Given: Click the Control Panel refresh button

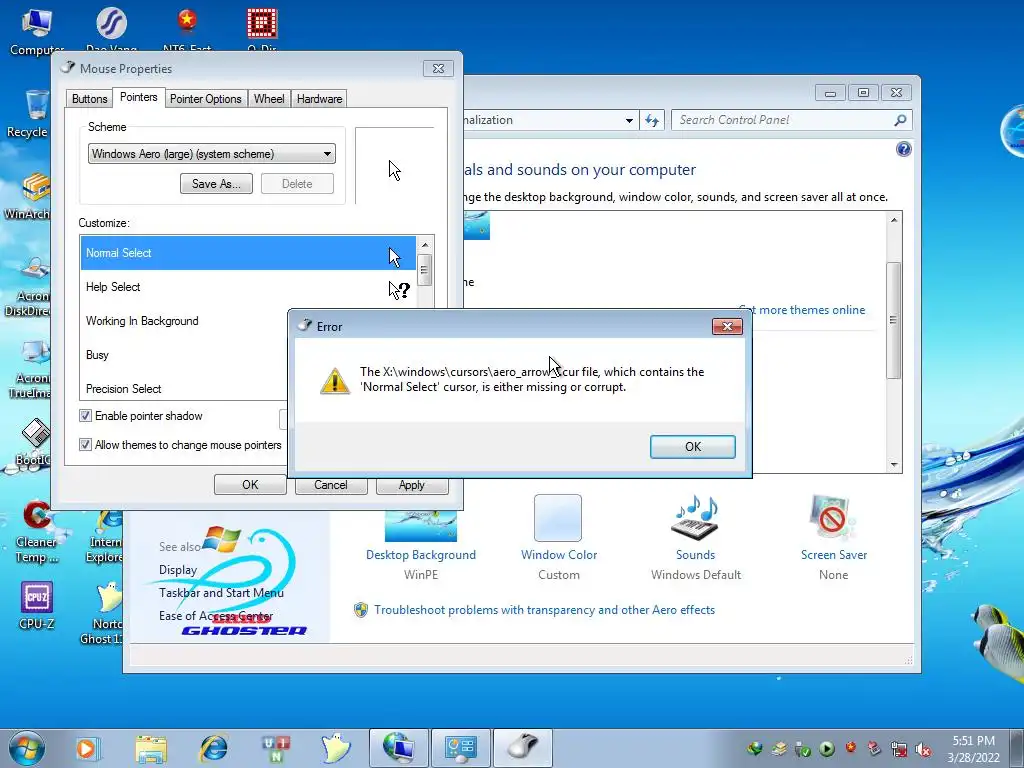Looking at the screenshot, I should 652,120.
